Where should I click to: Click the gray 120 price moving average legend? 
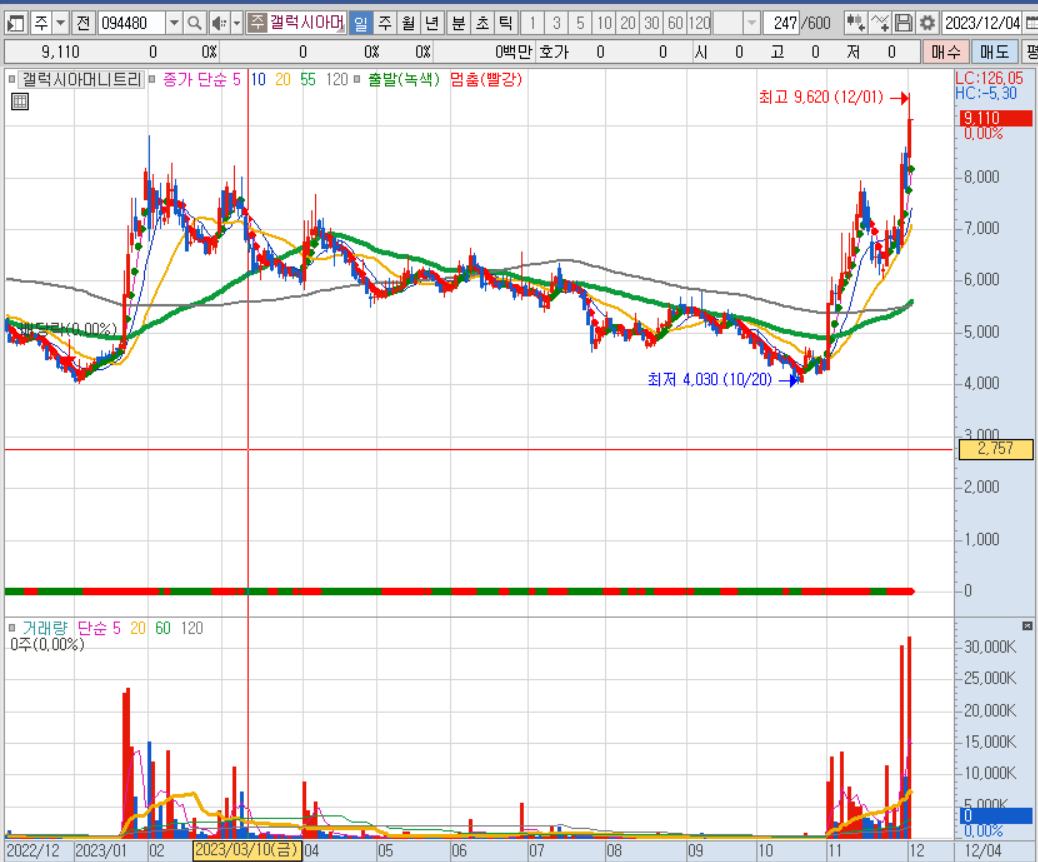pyautogui.click(x=337, y=80)
